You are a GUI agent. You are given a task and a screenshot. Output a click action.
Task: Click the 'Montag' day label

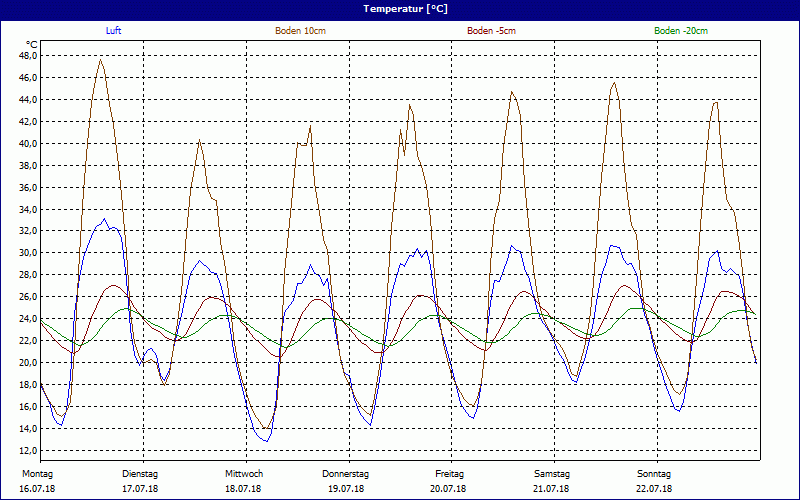(37, 474)
